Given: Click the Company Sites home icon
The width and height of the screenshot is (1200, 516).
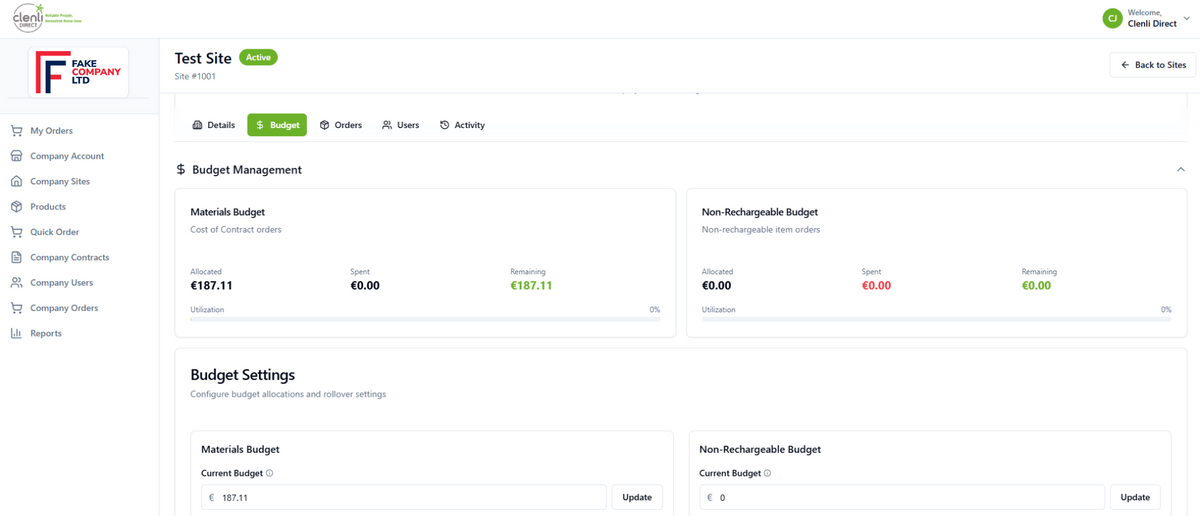Looking at the screenshot, I should pos(16,181).
